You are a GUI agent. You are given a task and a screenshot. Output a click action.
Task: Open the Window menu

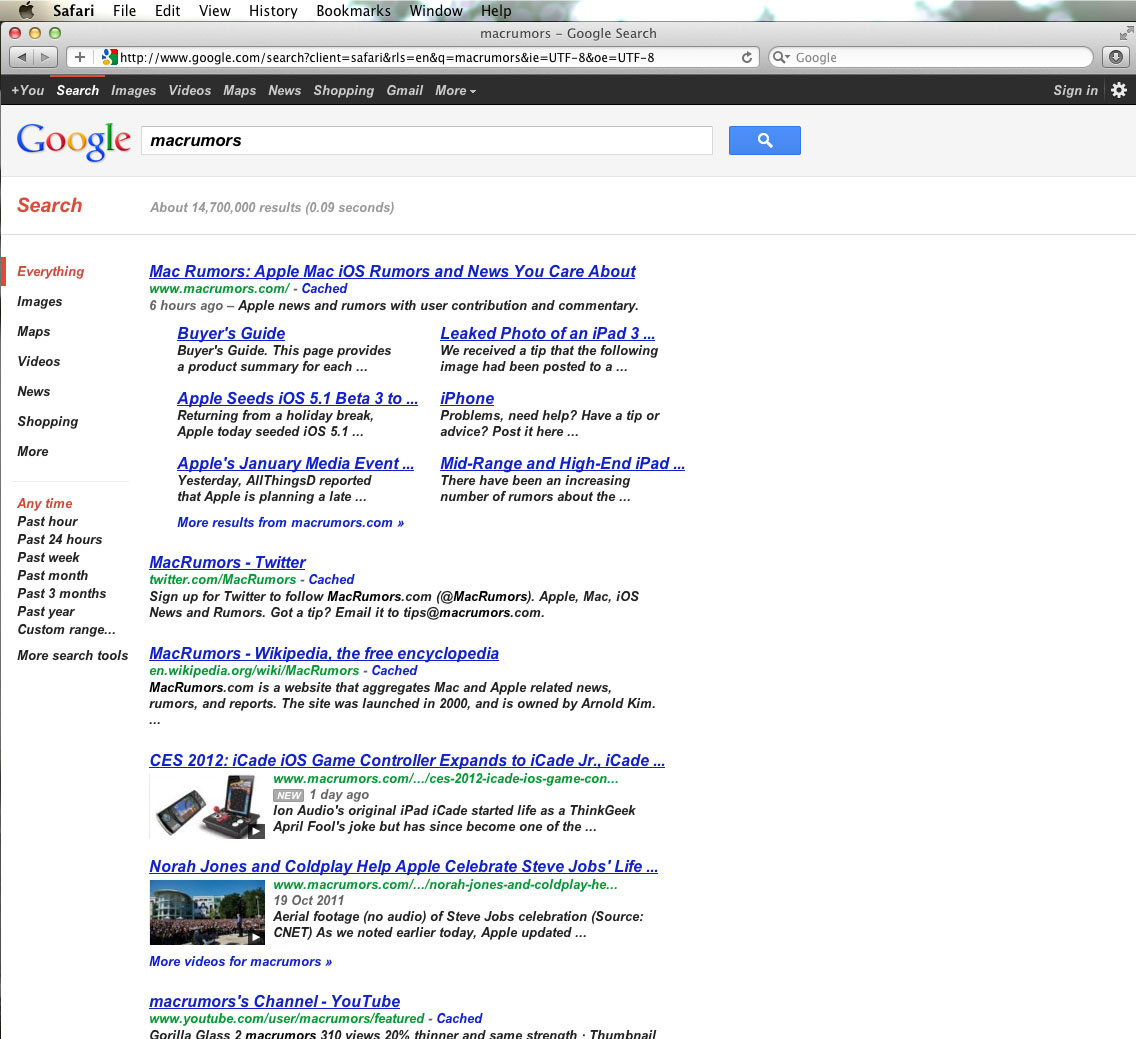[x=435, y=11]
